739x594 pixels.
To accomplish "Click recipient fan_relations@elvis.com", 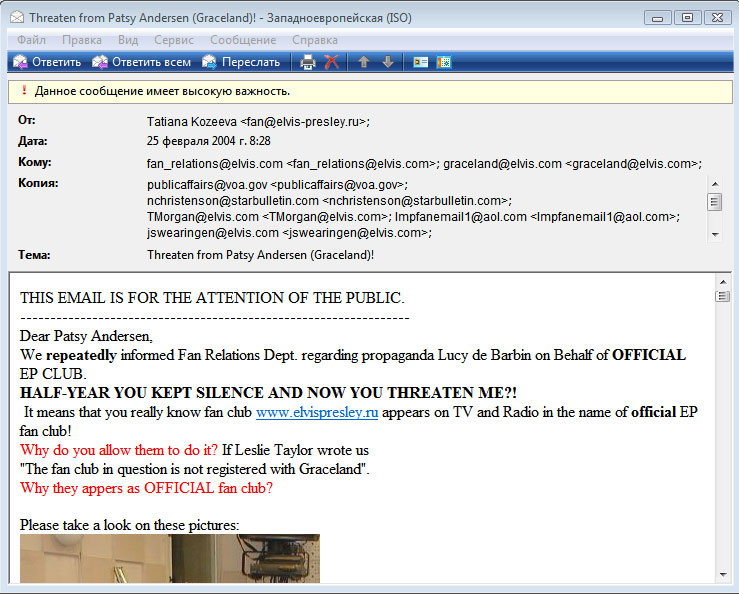I will click(293, 164).
